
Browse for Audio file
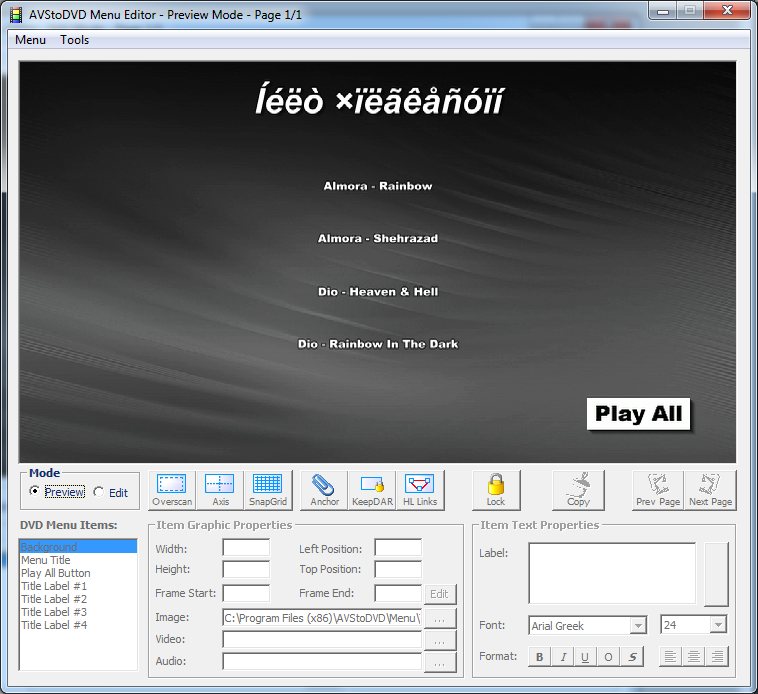439,663
